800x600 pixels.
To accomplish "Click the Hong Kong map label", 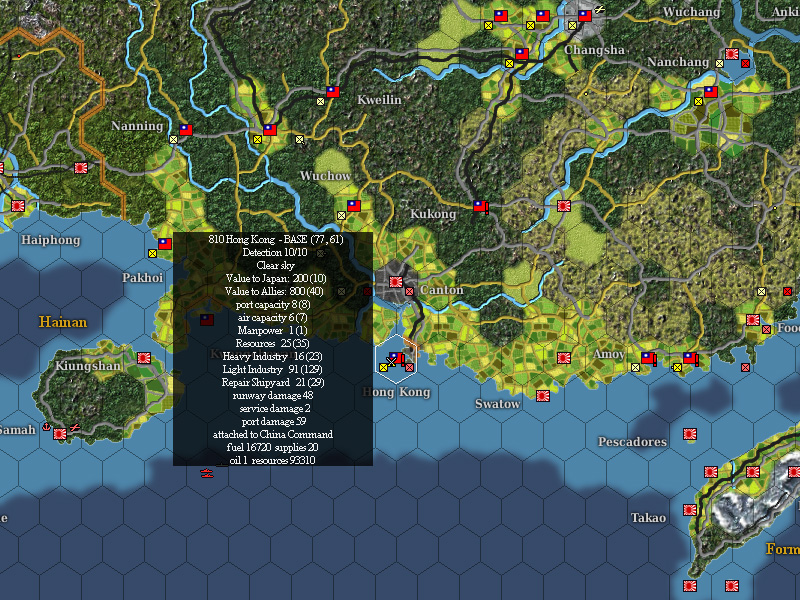I will (x=396, y=392).
